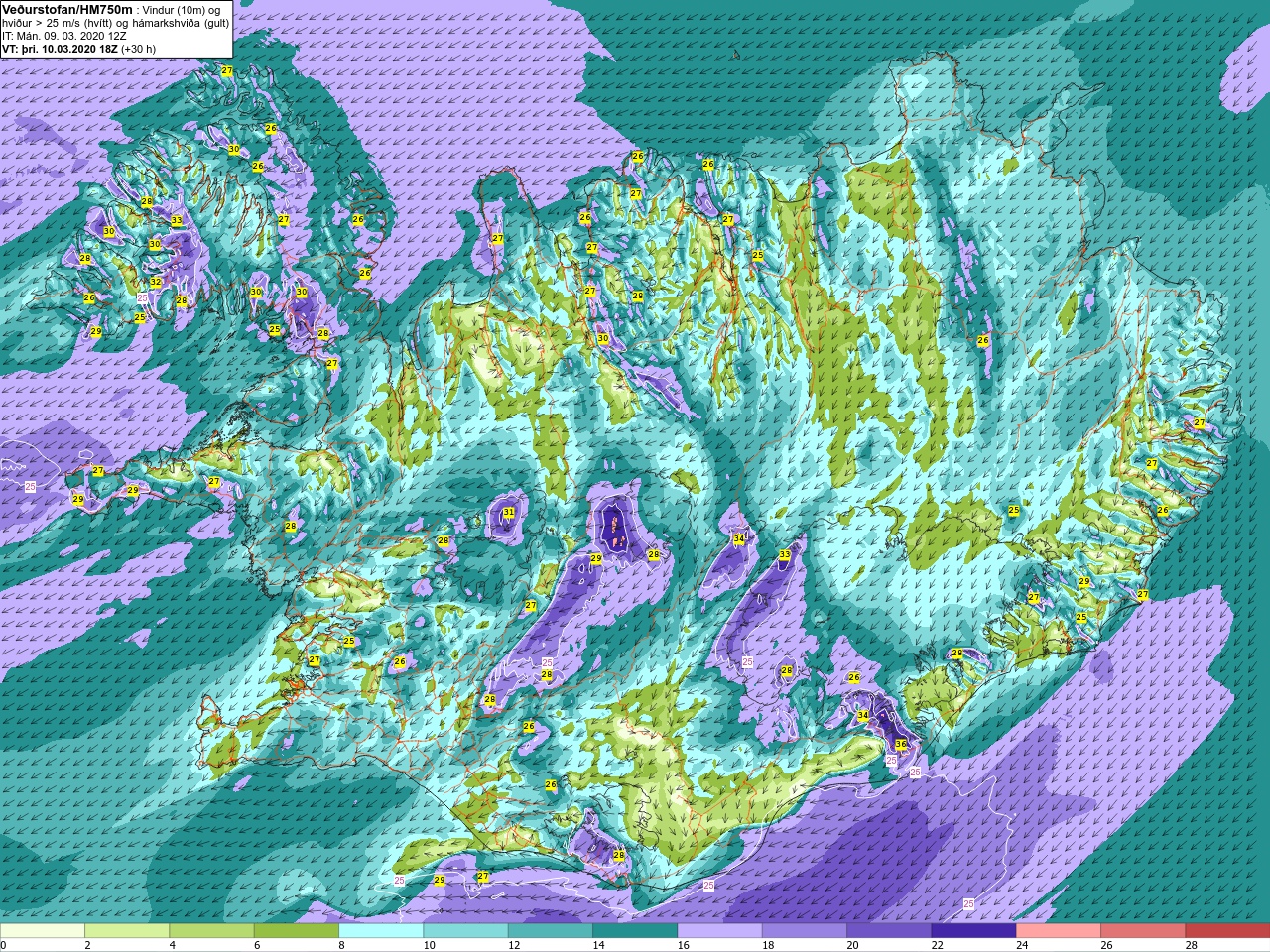Select the 26–28 salmon scale swatch
Image resolution: width=1270 pixels, height=952 pixels.
pos(1143,931)
